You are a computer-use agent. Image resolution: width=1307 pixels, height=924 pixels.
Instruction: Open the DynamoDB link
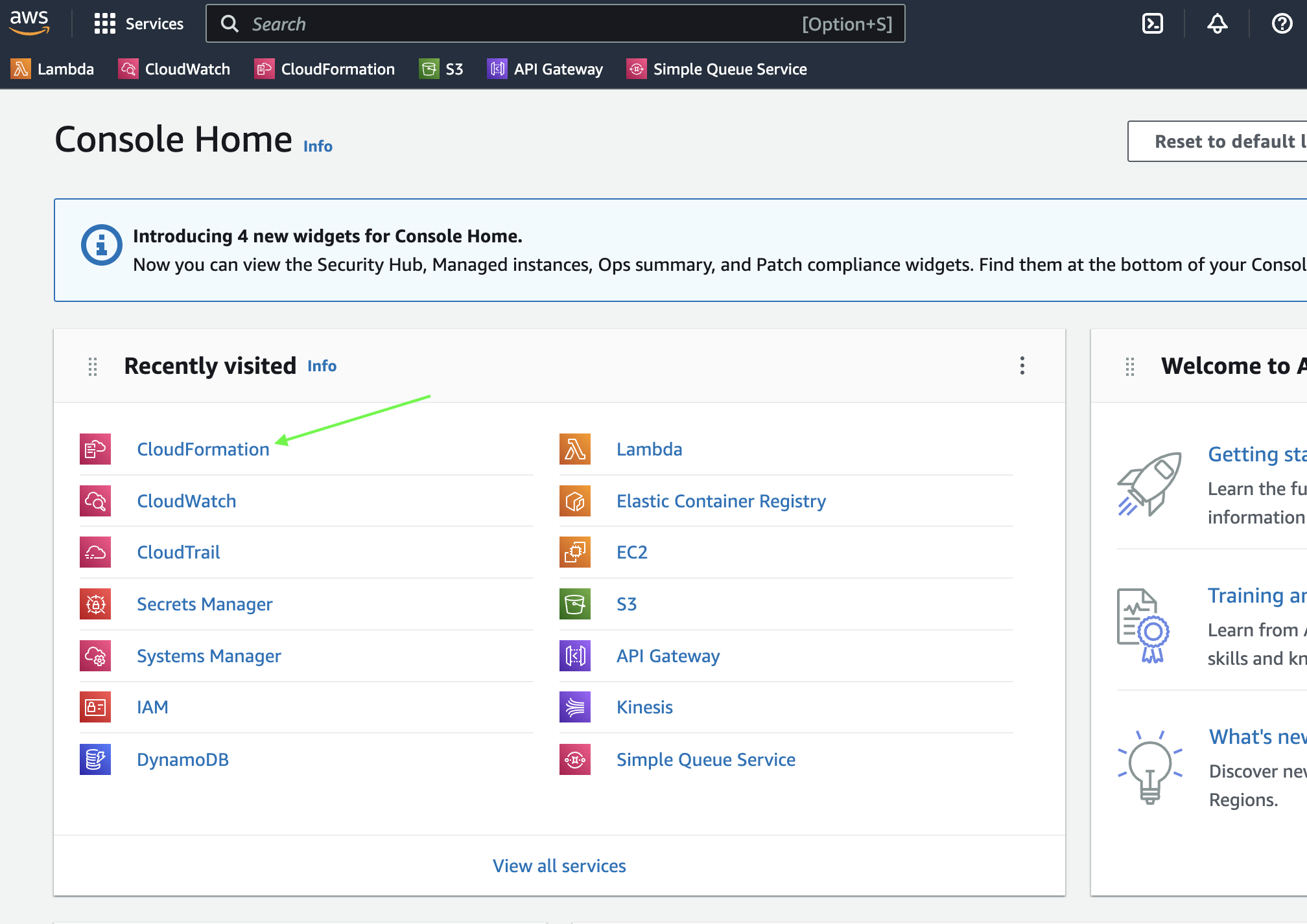point(183,759)
